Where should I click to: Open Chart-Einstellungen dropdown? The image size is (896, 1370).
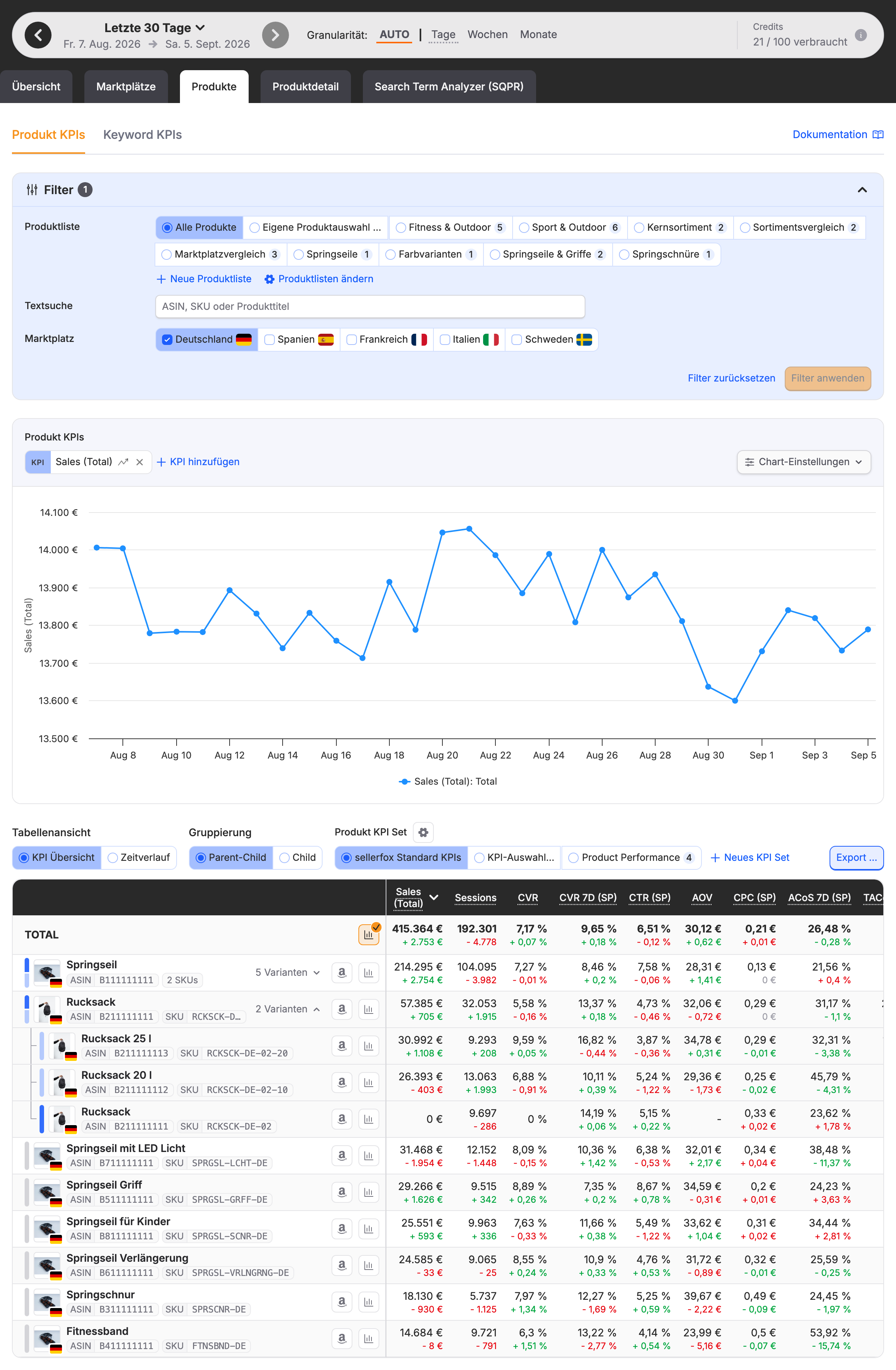tap(804, 462)
